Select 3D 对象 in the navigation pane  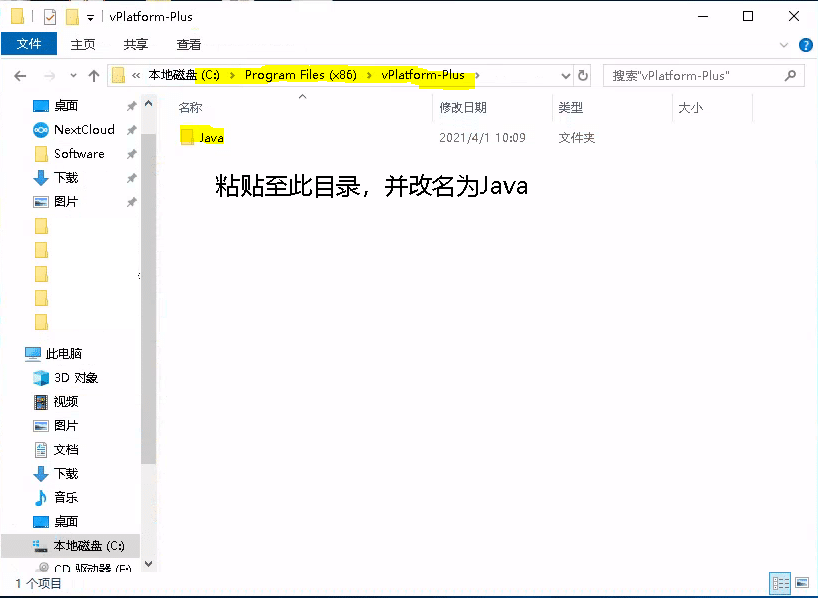pos(76,378)
